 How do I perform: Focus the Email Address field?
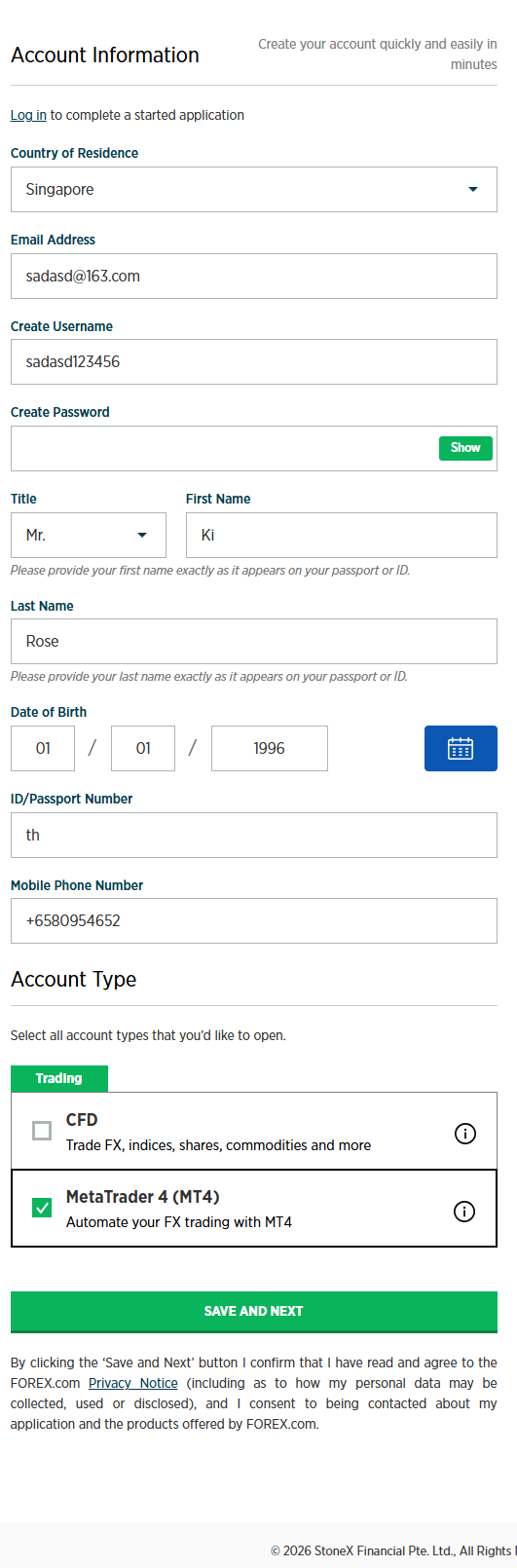click(254, 276)
